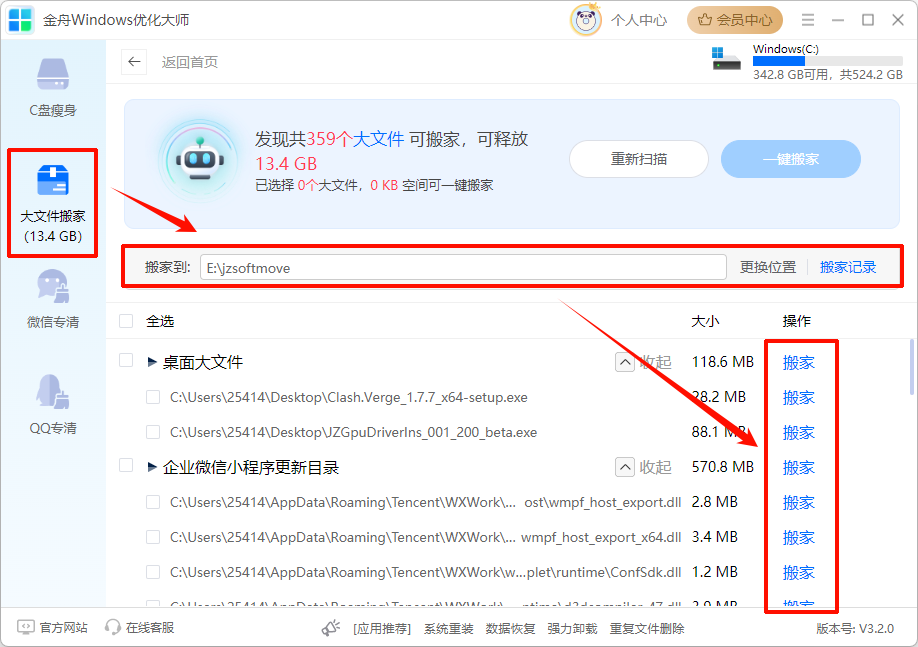Minimize the optimizer window
The width and height of the screenshot is (918, 647).
click(x=838, y=20)
